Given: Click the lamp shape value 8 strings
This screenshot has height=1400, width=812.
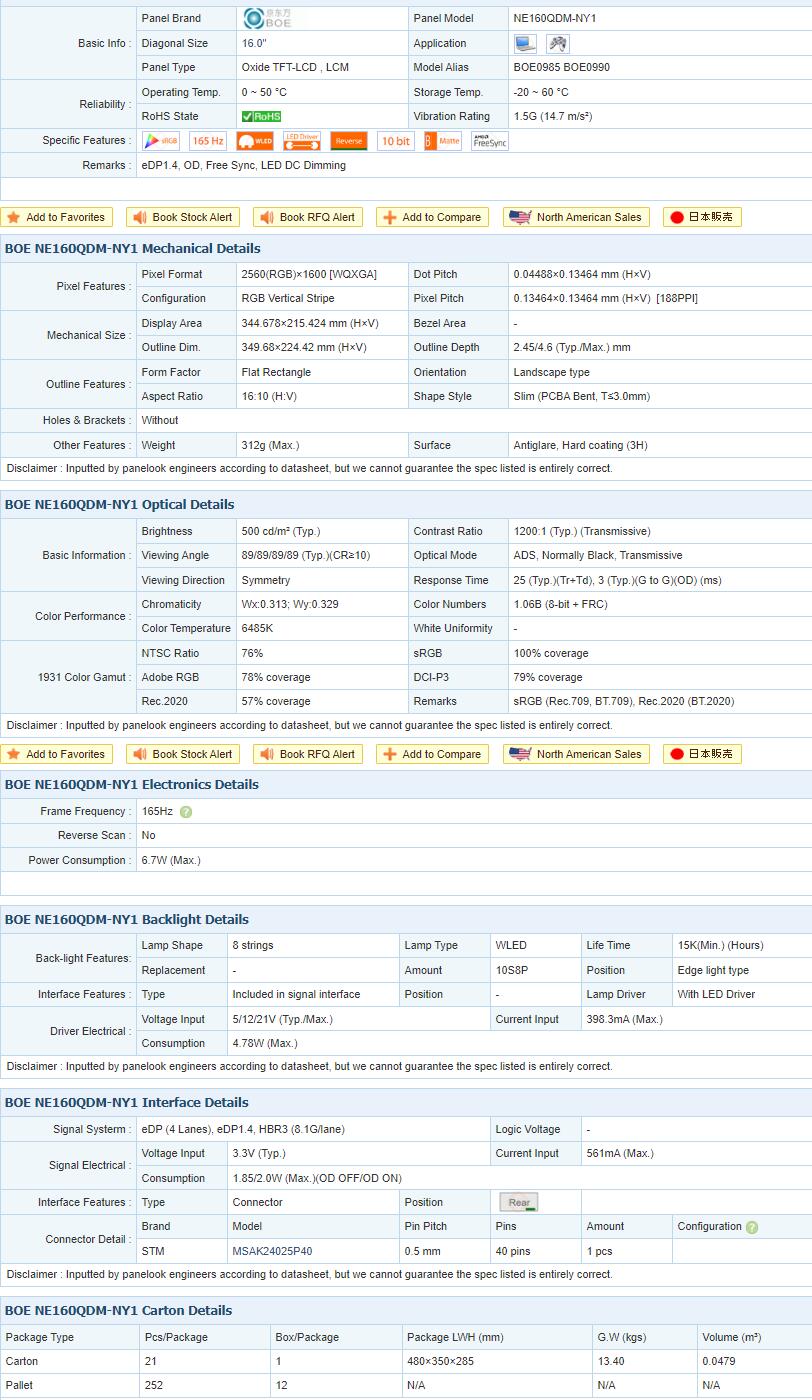Looking at the screenshot, I should coord(253,945).
